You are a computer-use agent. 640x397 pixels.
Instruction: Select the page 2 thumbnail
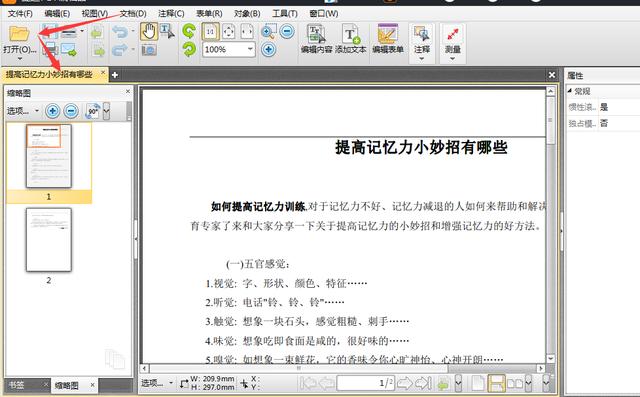coord(49,240)
